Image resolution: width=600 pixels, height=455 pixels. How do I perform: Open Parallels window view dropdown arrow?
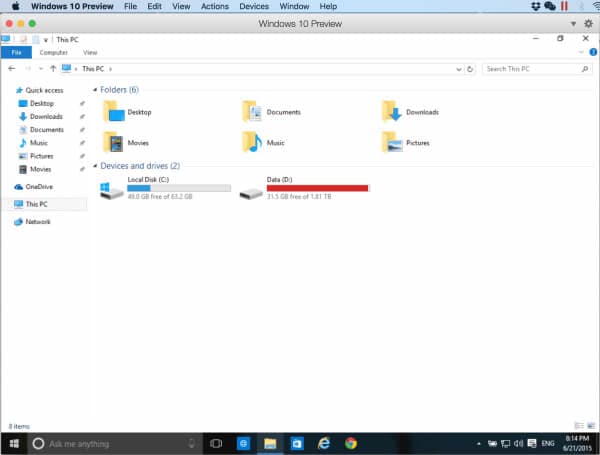pyautogui.click(x=573, y=24)
